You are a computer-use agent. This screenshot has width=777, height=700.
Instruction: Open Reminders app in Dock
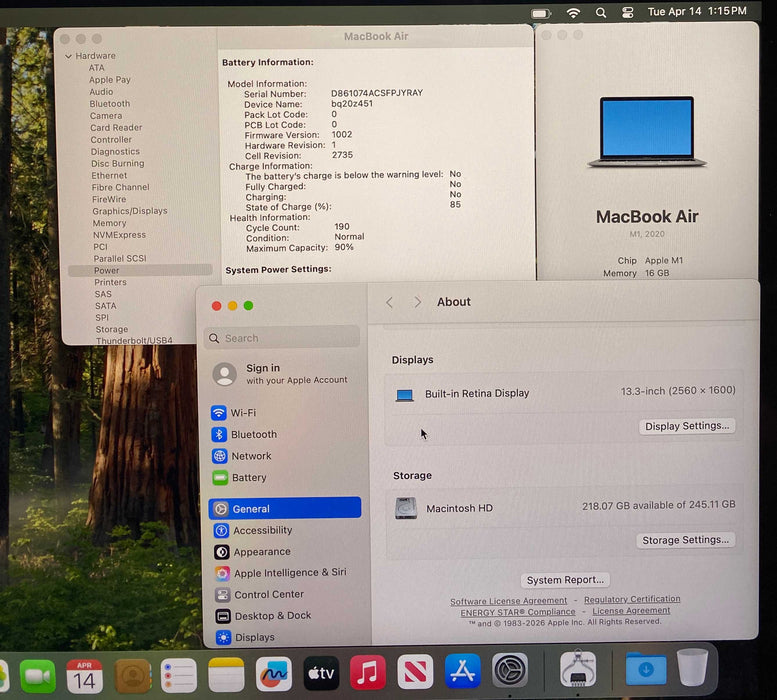pyautogui.click(x=179, y=676)
